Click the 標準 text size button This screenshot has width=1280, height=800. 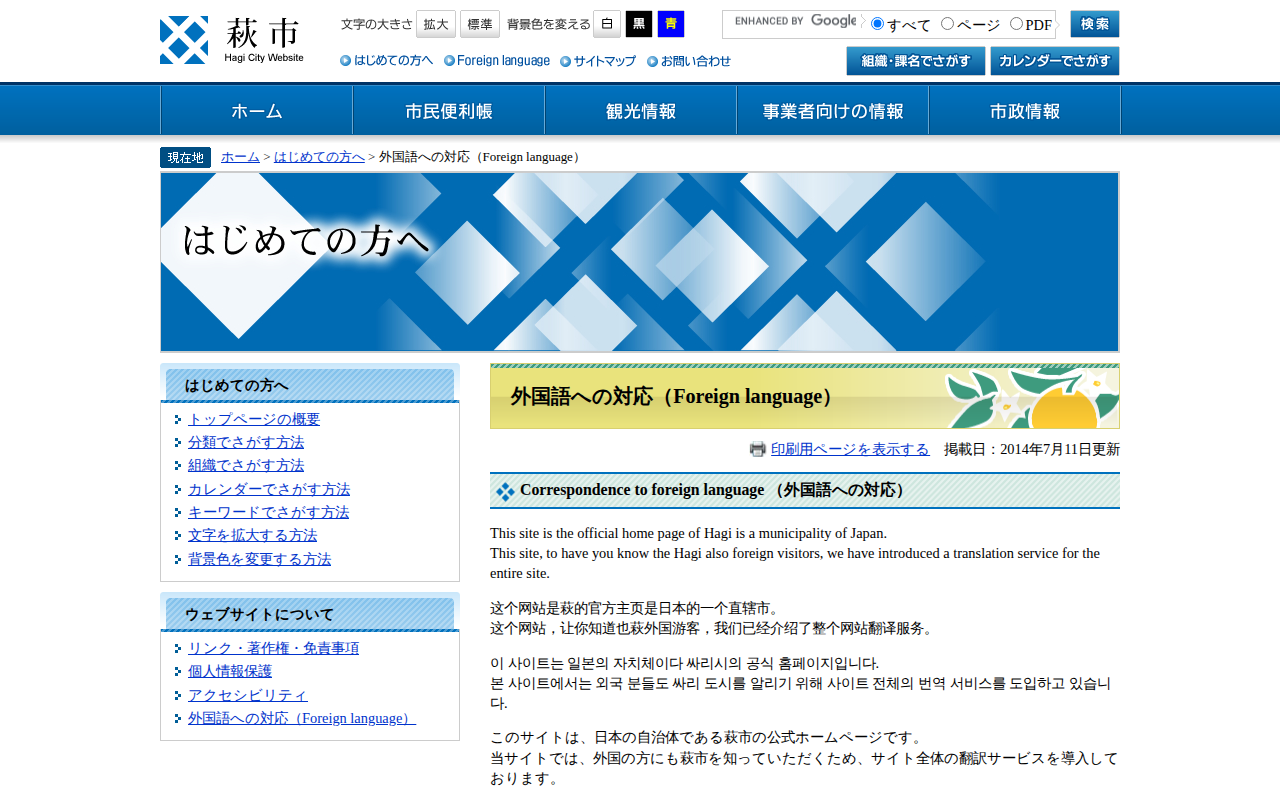(x=480, y=24)
